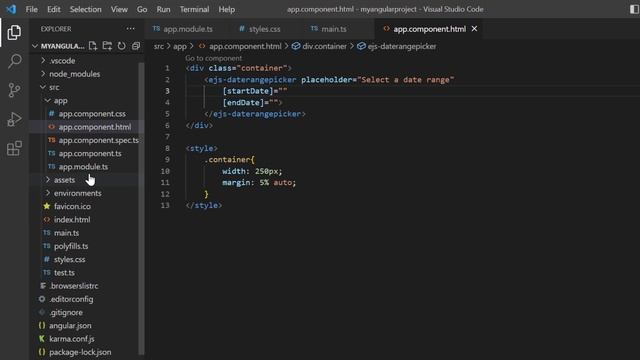The height and width of the screenshot is (360, 640).
Task: Click the src breadcrumb
Action: [159, 46]
